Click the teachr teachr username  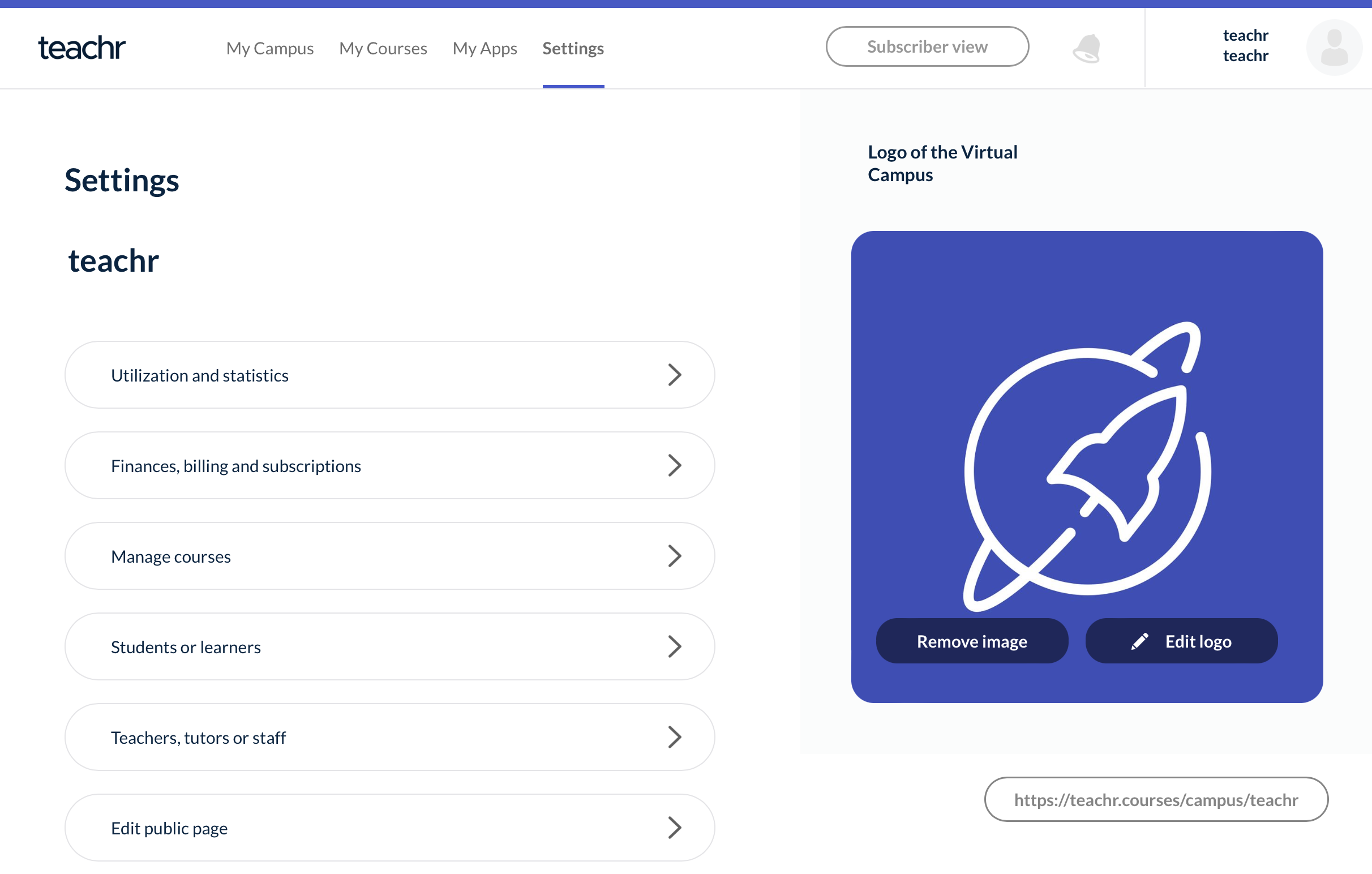(1245, 46)
